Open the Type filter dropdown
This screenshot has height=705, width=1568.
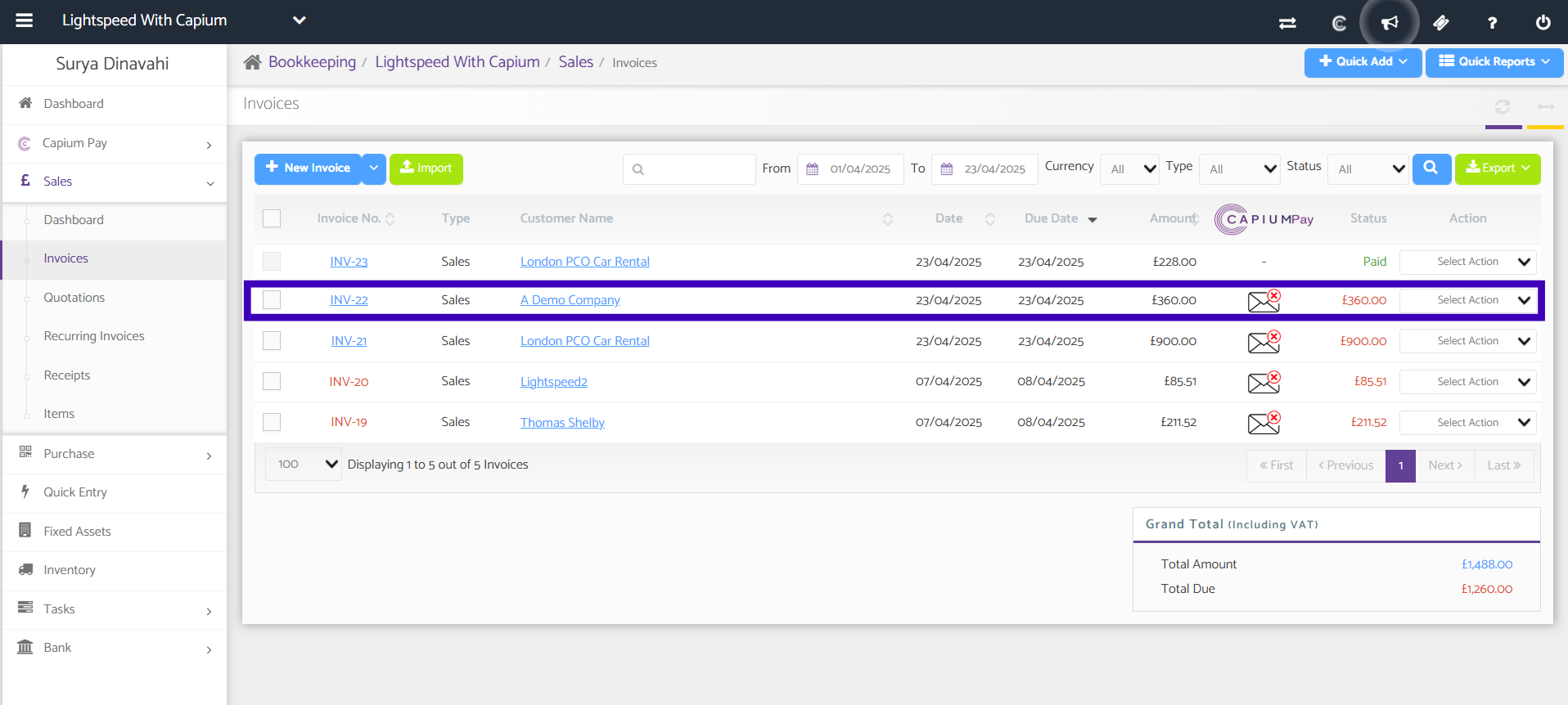1239,169
